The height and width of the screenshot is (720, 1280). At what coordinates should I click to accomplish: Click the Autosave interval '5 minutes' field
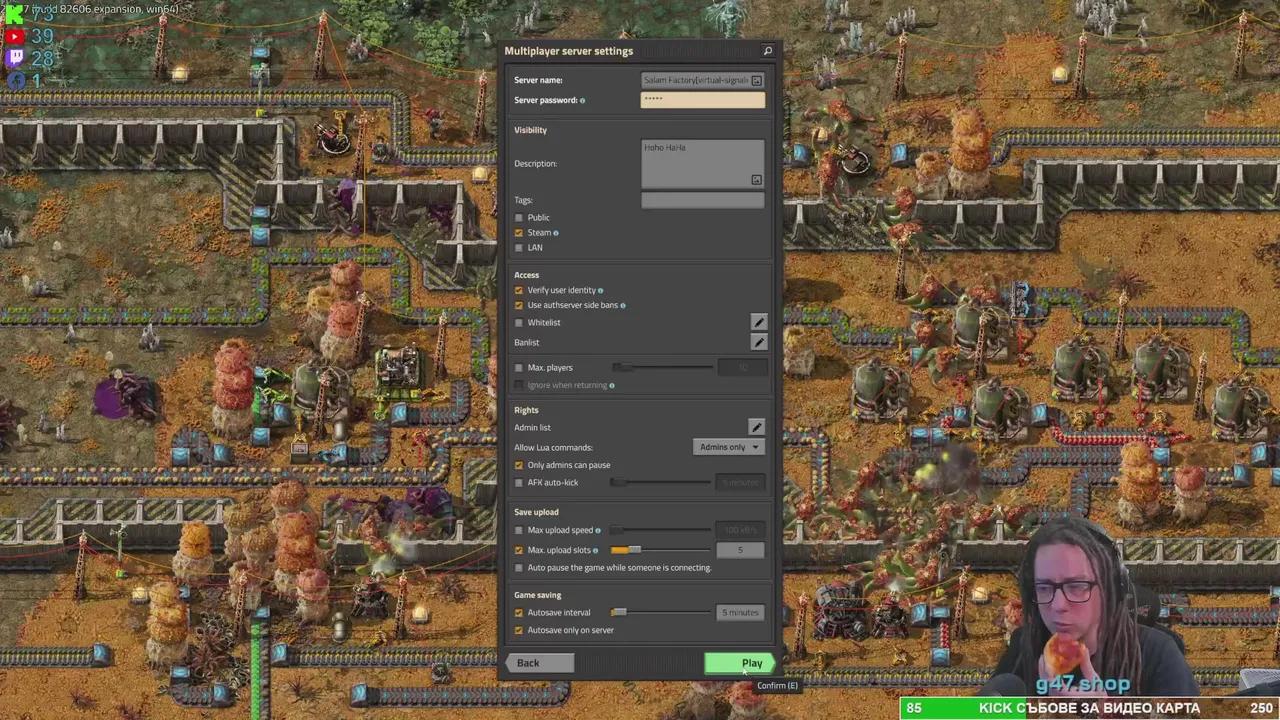pyautogui.click(x=741, y=612)
